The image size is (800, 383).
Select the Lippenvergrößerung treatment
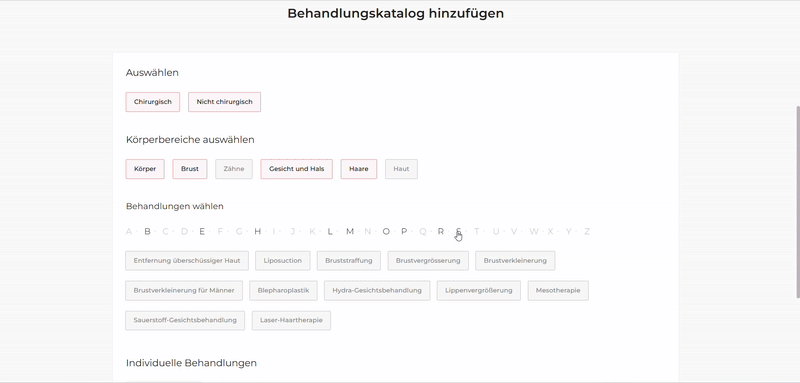click(x=479, y=291)
